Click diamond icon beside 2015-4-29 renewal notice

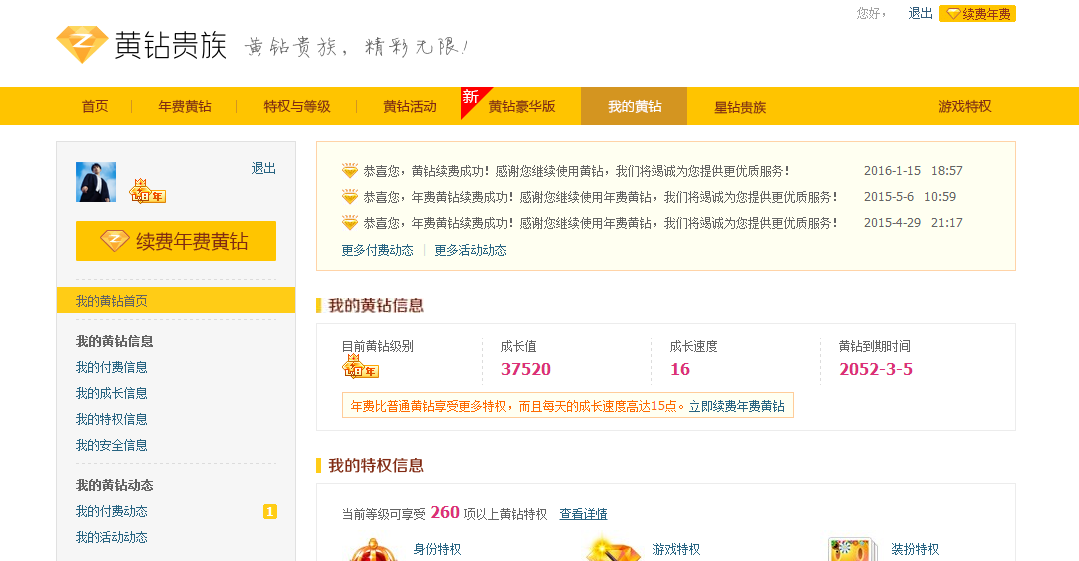point(350,223)
